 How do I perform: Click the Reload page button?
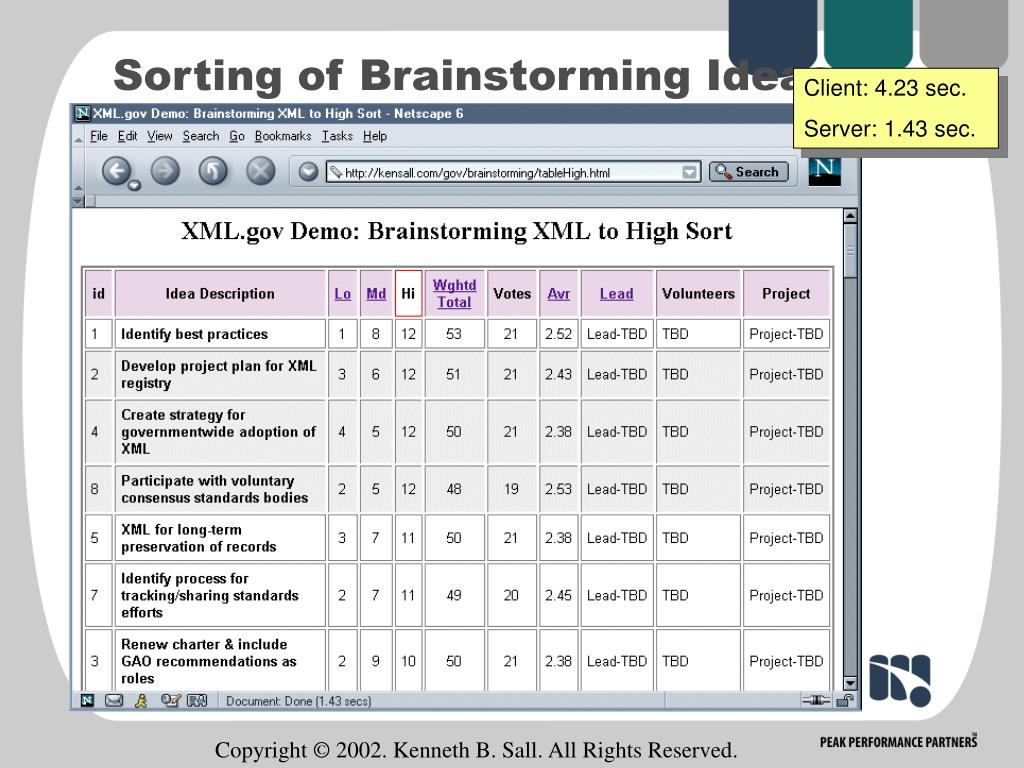(213, 171)
